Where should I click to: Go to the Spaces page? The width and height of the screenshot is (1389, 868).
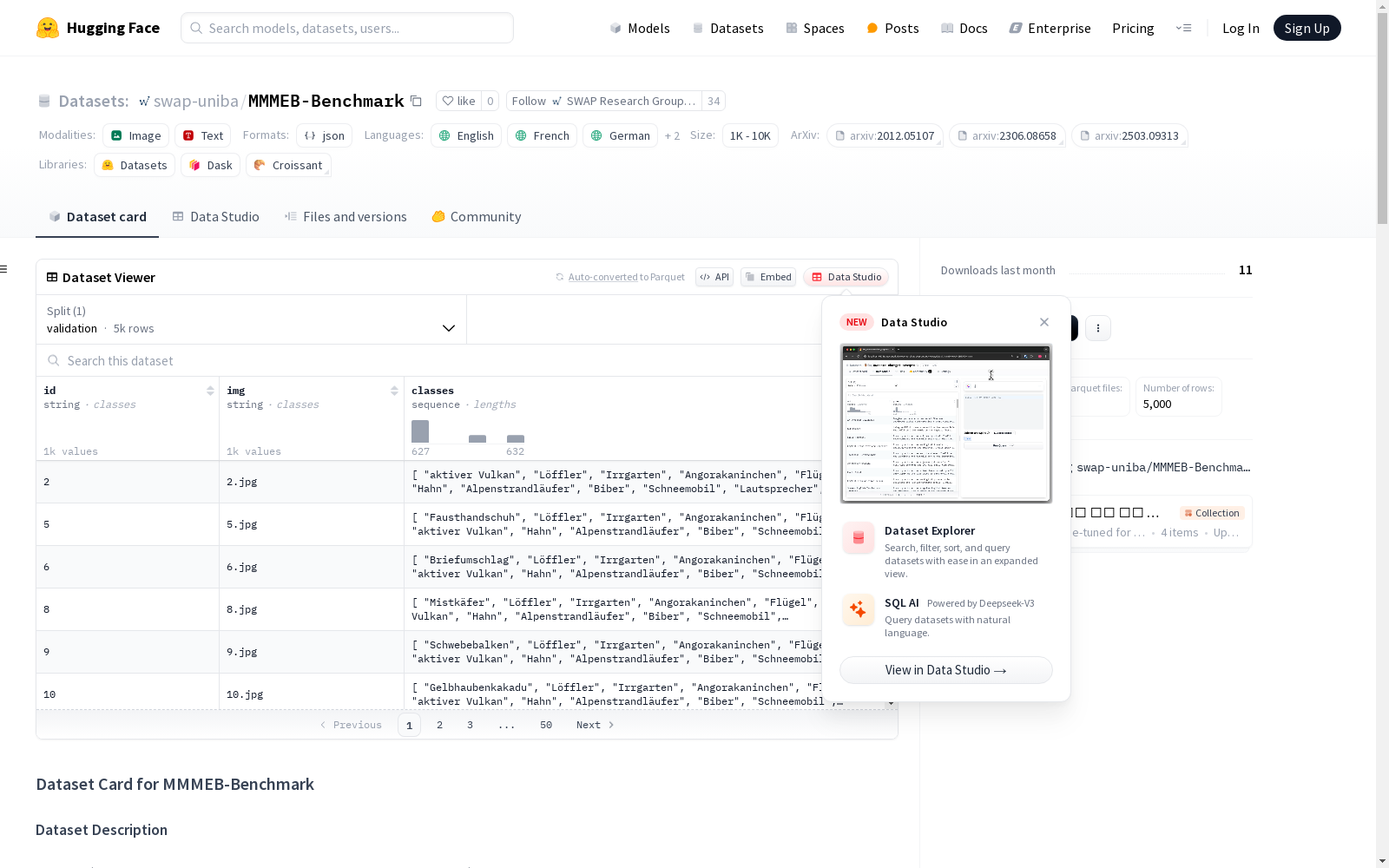coord(814,28)
